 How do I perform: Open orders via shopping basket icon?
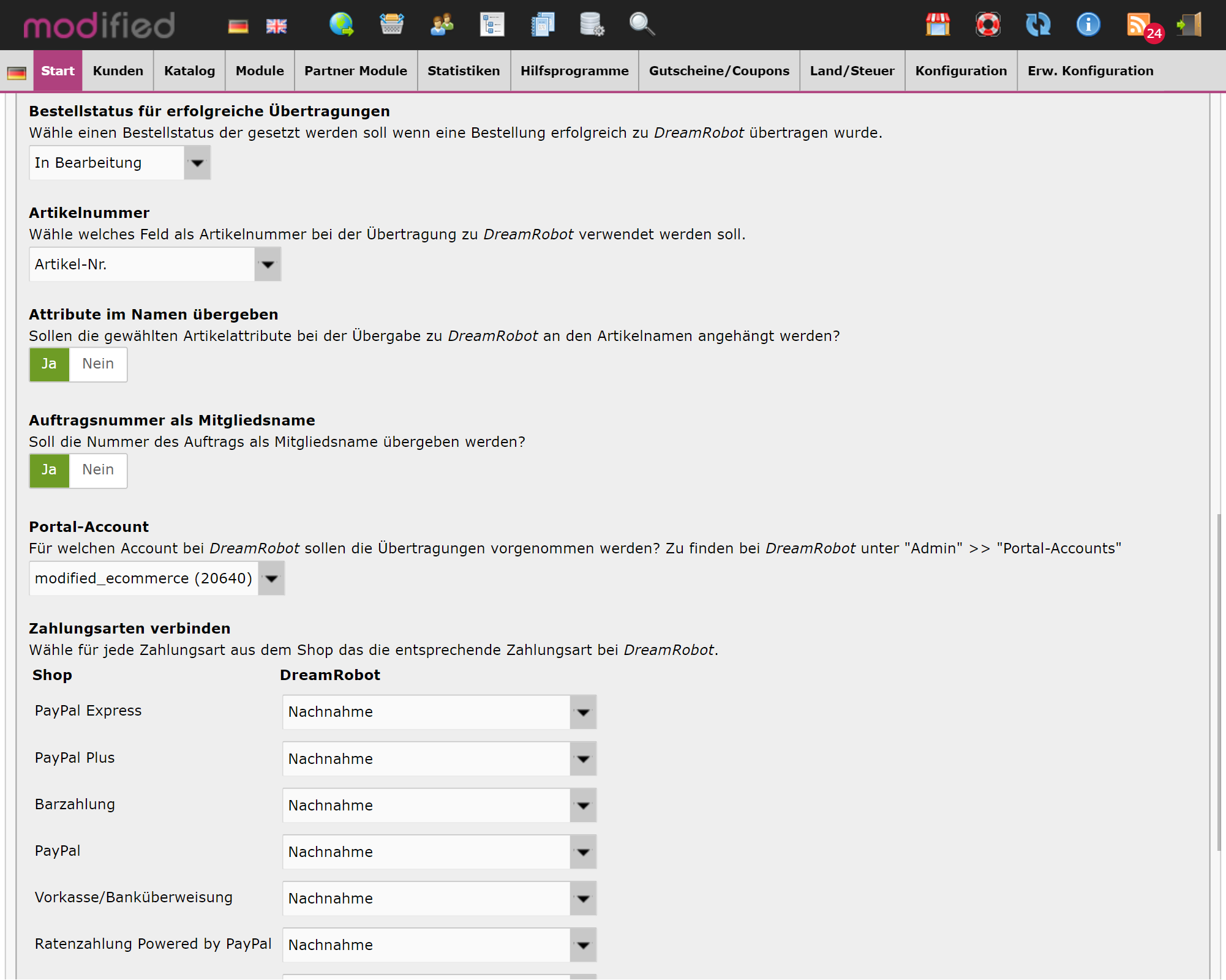pyautogui.click(x=392, y=24)
